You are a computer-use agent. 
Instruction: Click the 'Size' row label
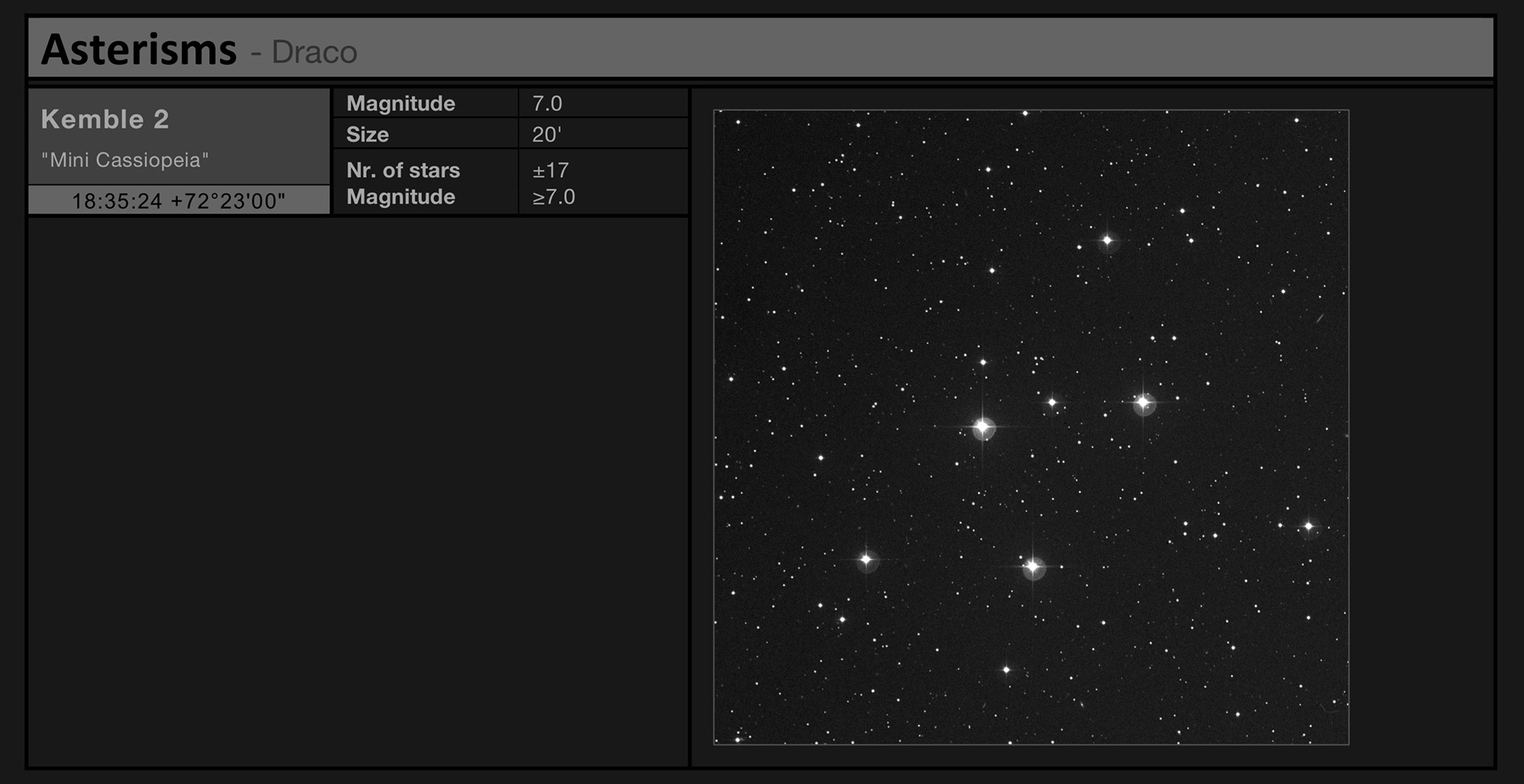367,134
